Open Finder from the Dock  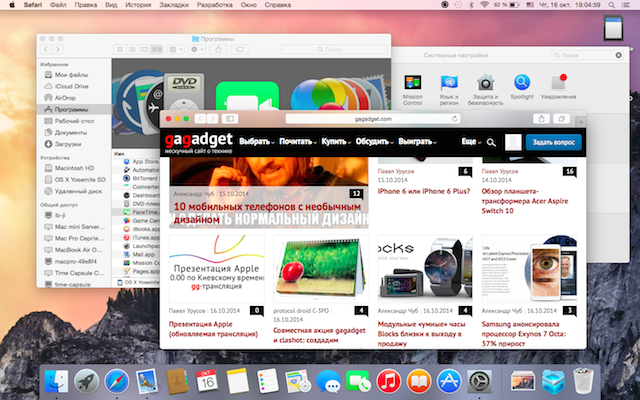coord(56,382)
